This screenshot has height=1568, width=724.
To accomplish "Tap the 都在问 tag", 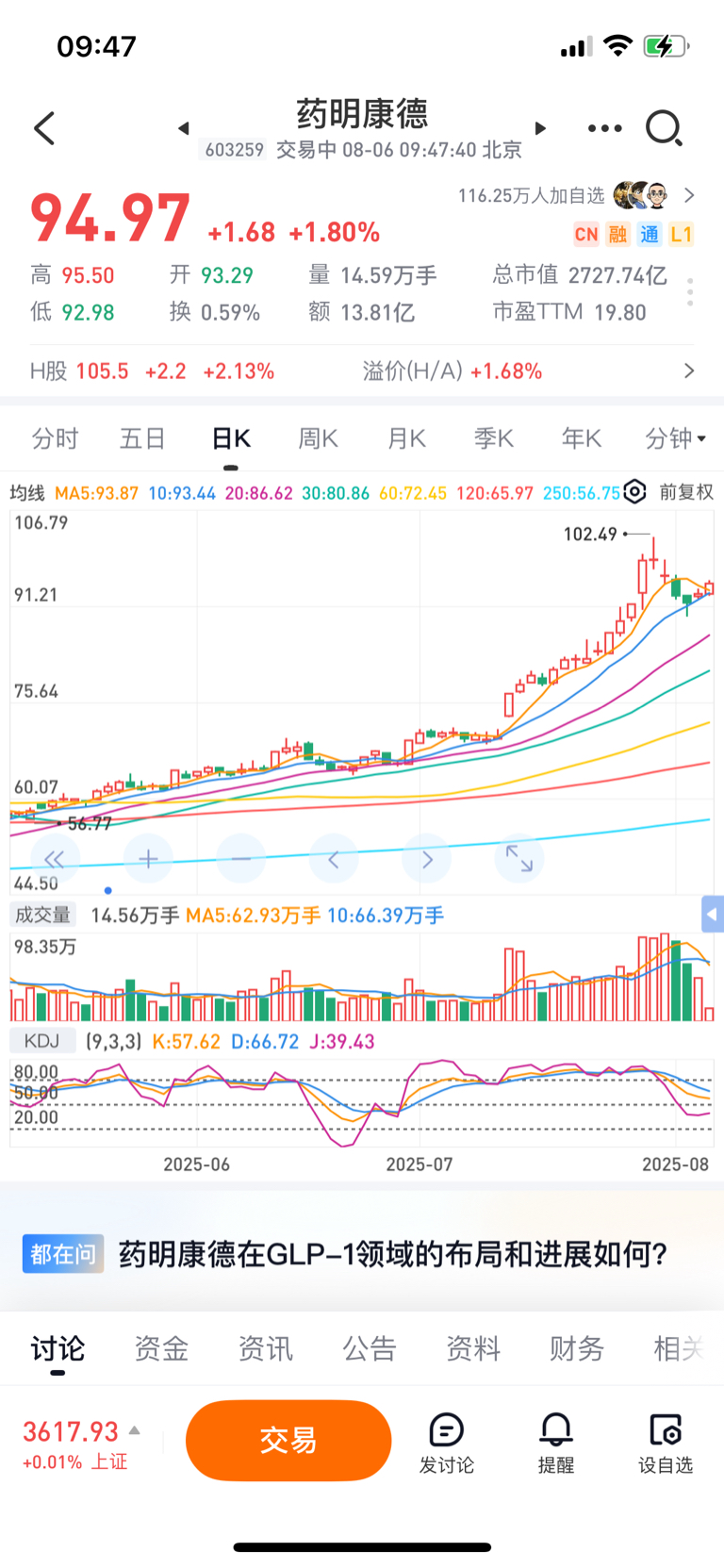I will point(63,1254).
